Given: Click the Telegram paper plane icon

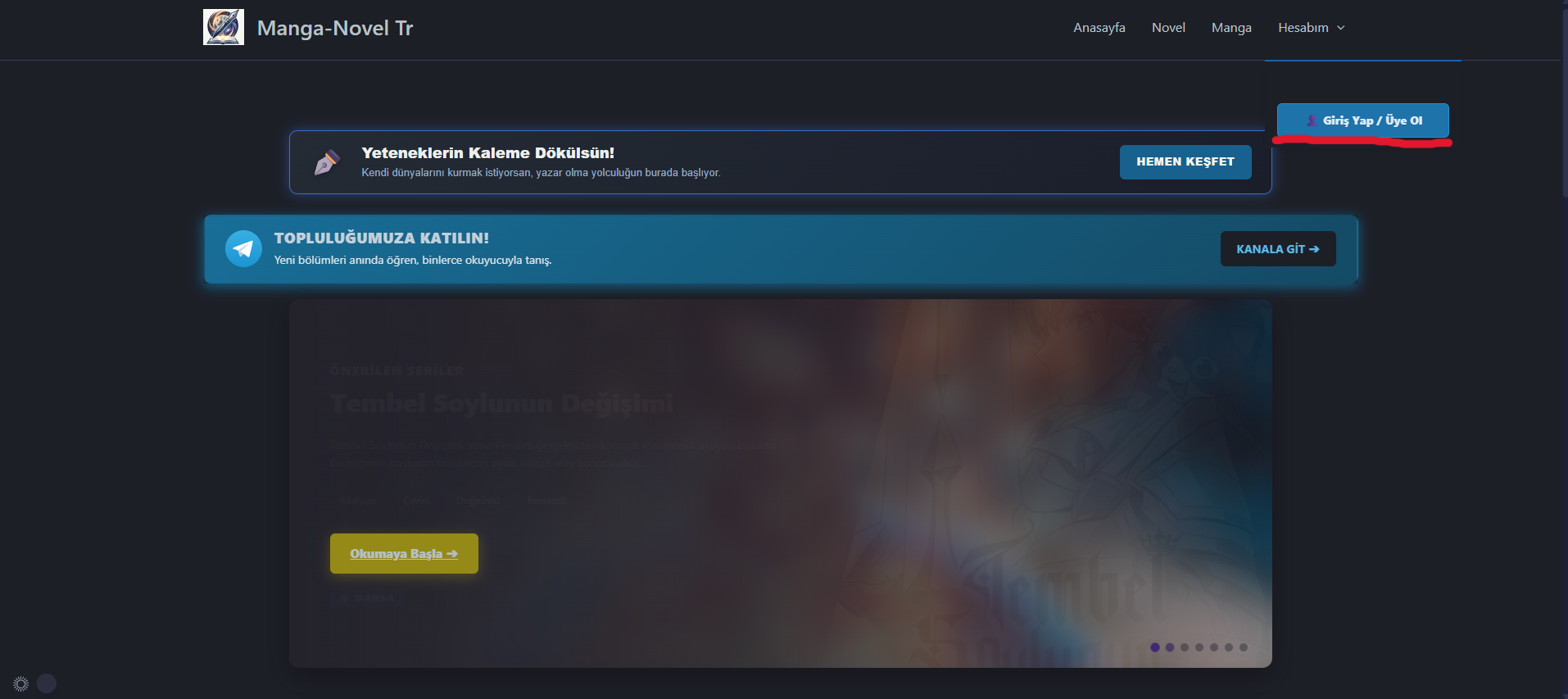Looking at the screenshot, I should (243, 249).
